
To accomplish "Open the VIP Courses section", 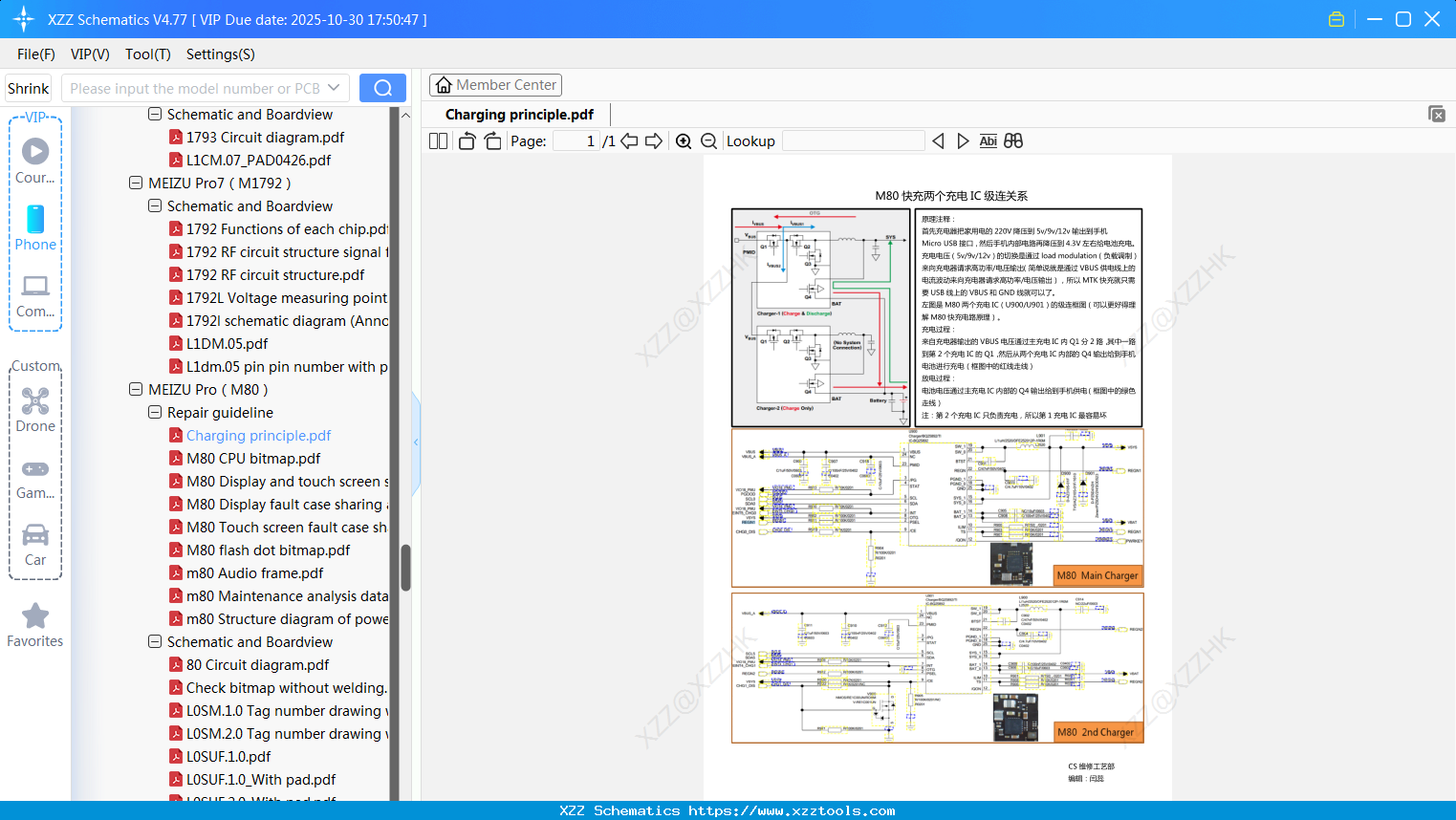I will (x=35, y=161).
